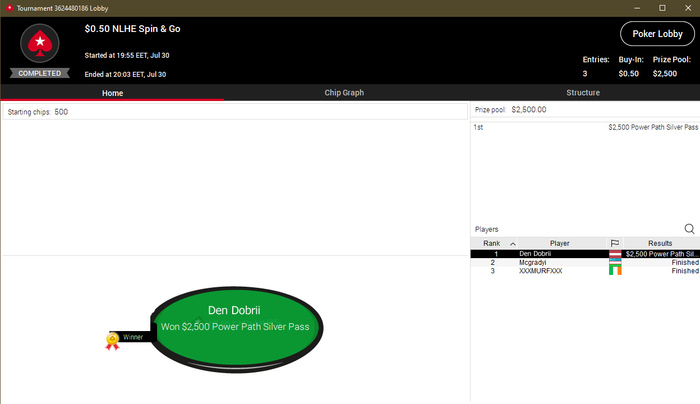The width and height of the screenshot is (700, 404).
Task: Click the Winner label tag
Action: [133, 337]
